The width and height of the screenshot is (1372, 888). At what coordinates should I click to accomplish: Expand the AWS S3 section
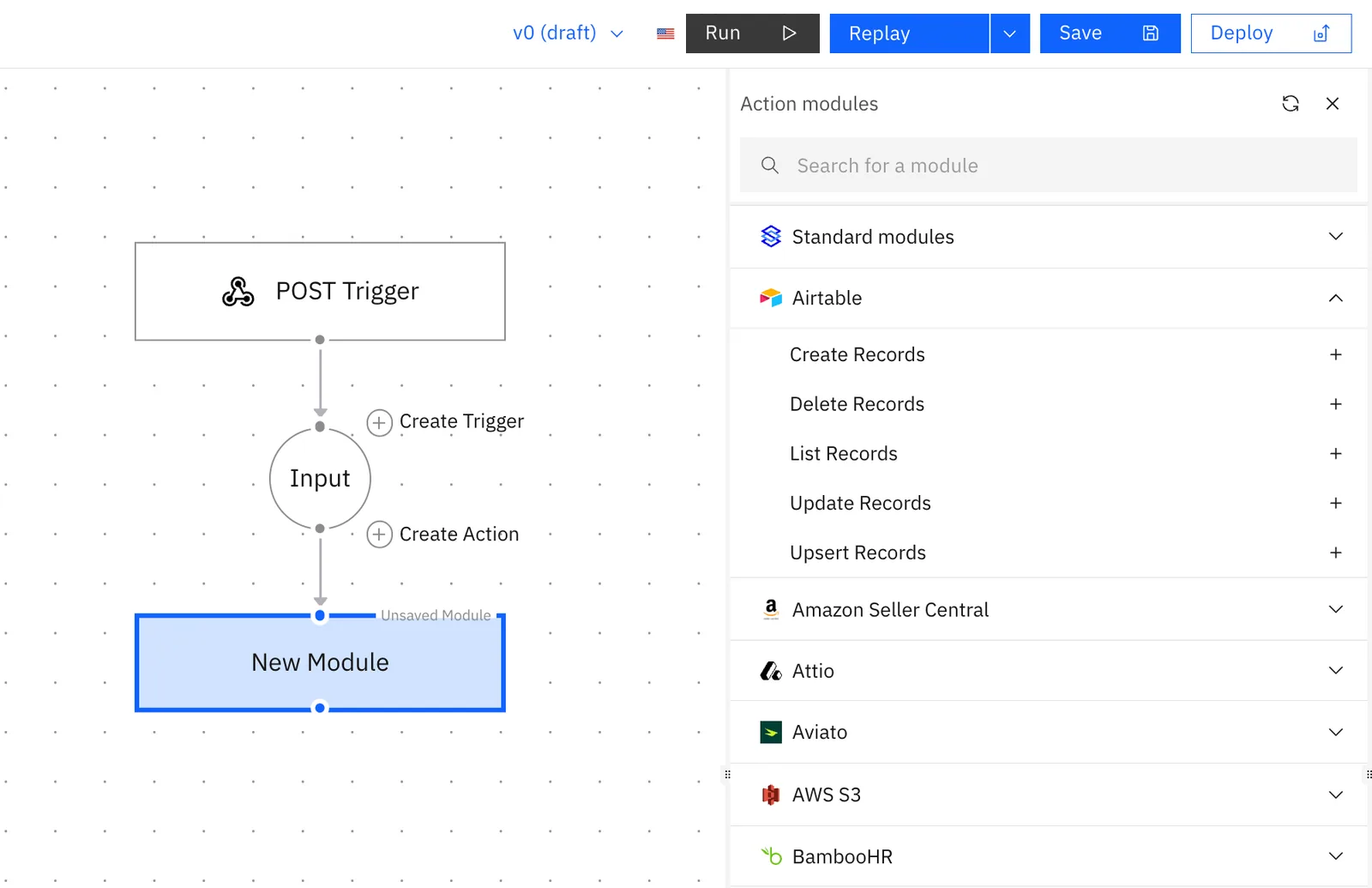pos(1048,794)
